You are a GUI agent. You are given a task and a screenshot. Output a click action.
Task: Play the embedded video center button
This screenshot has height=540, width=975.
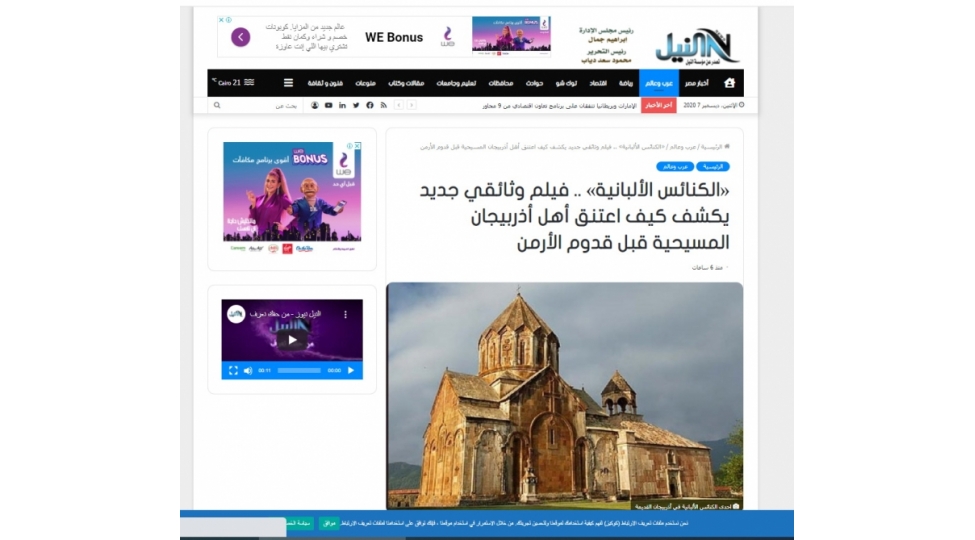tap(292, 340)
